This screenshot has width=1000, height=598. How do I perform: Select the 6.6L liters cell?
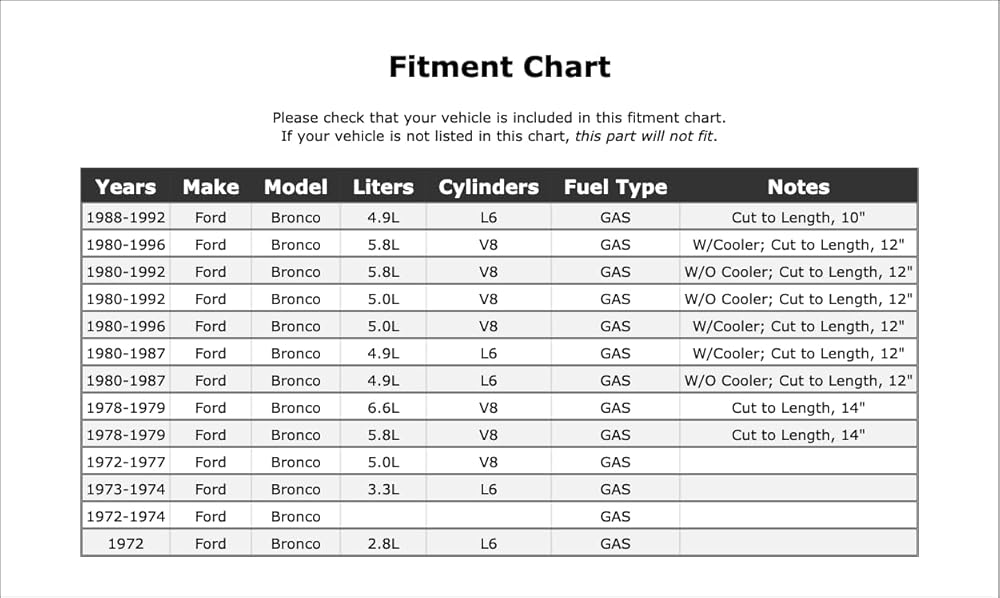coord(383,407)
